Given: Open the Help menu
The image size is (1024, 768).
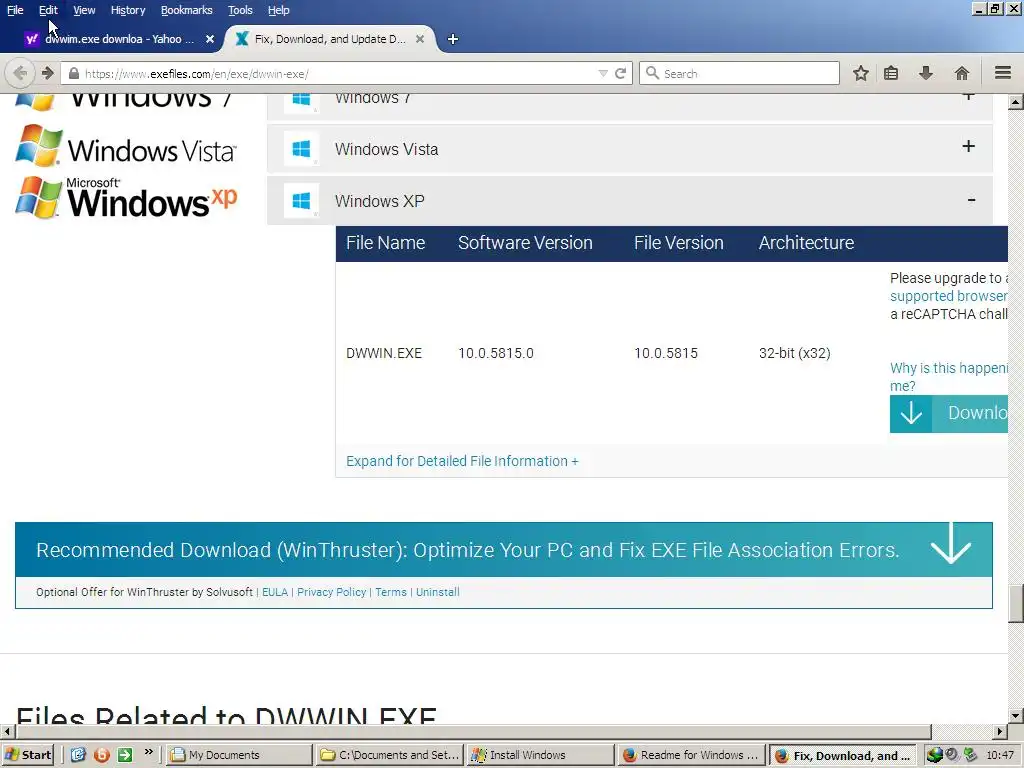Looking at the screenshot, I should pos(278,10).
